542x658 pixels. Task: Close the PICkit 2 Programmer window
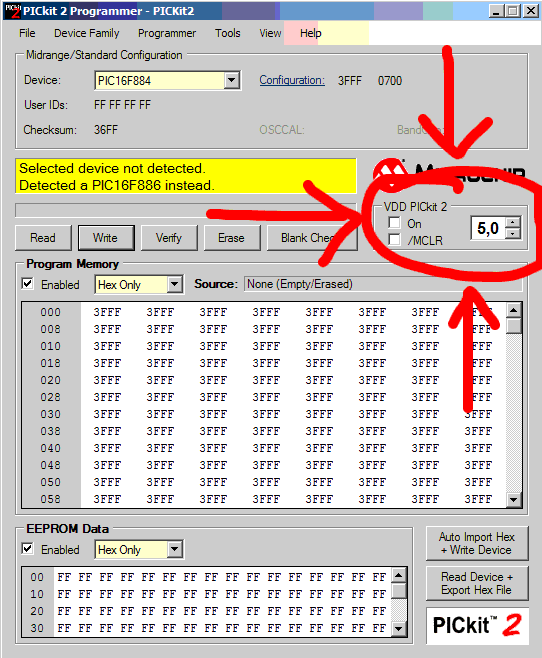coord(531,11)
